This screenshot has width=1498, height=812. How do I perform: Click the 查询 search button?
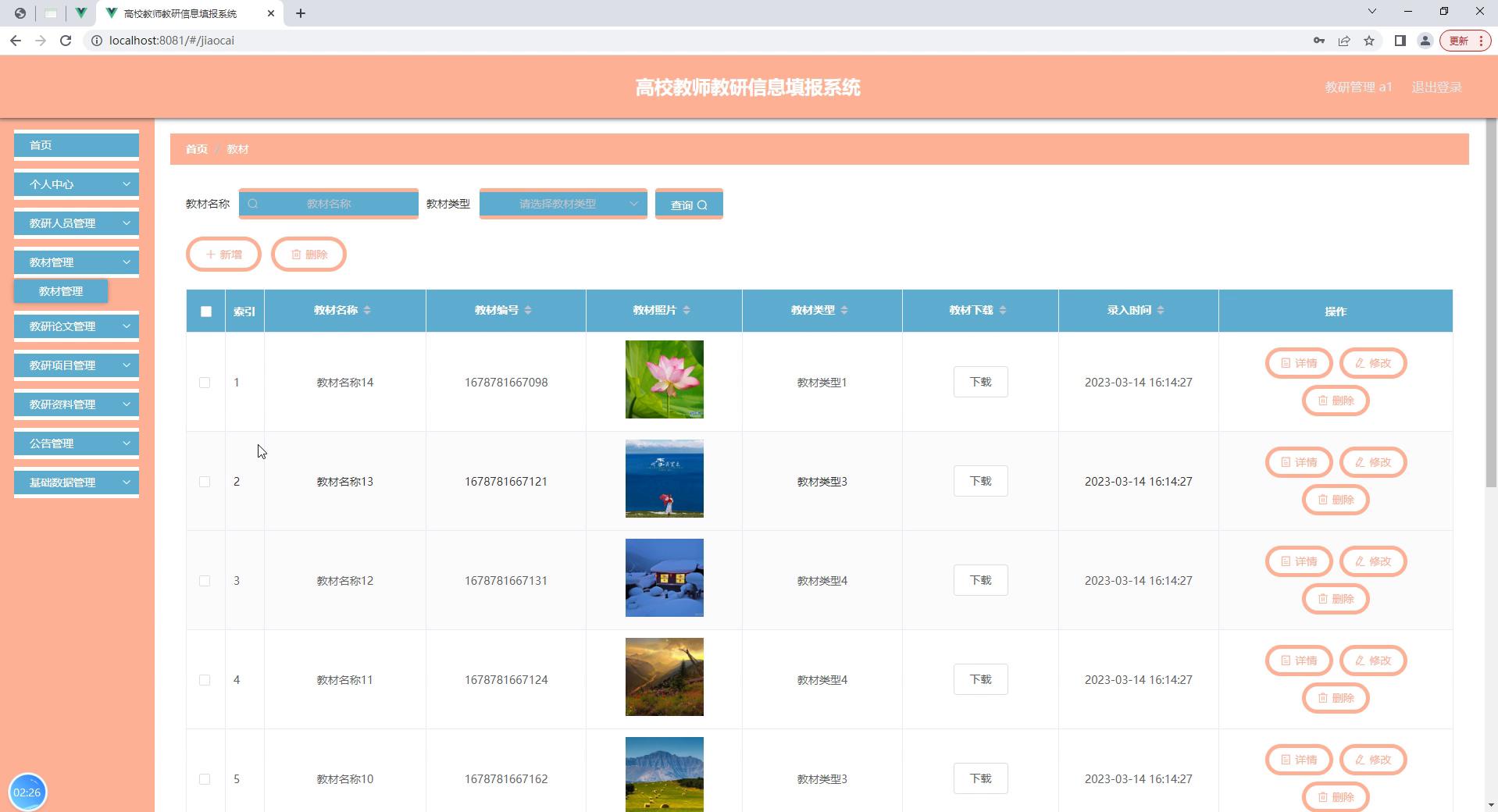[689, 205]
